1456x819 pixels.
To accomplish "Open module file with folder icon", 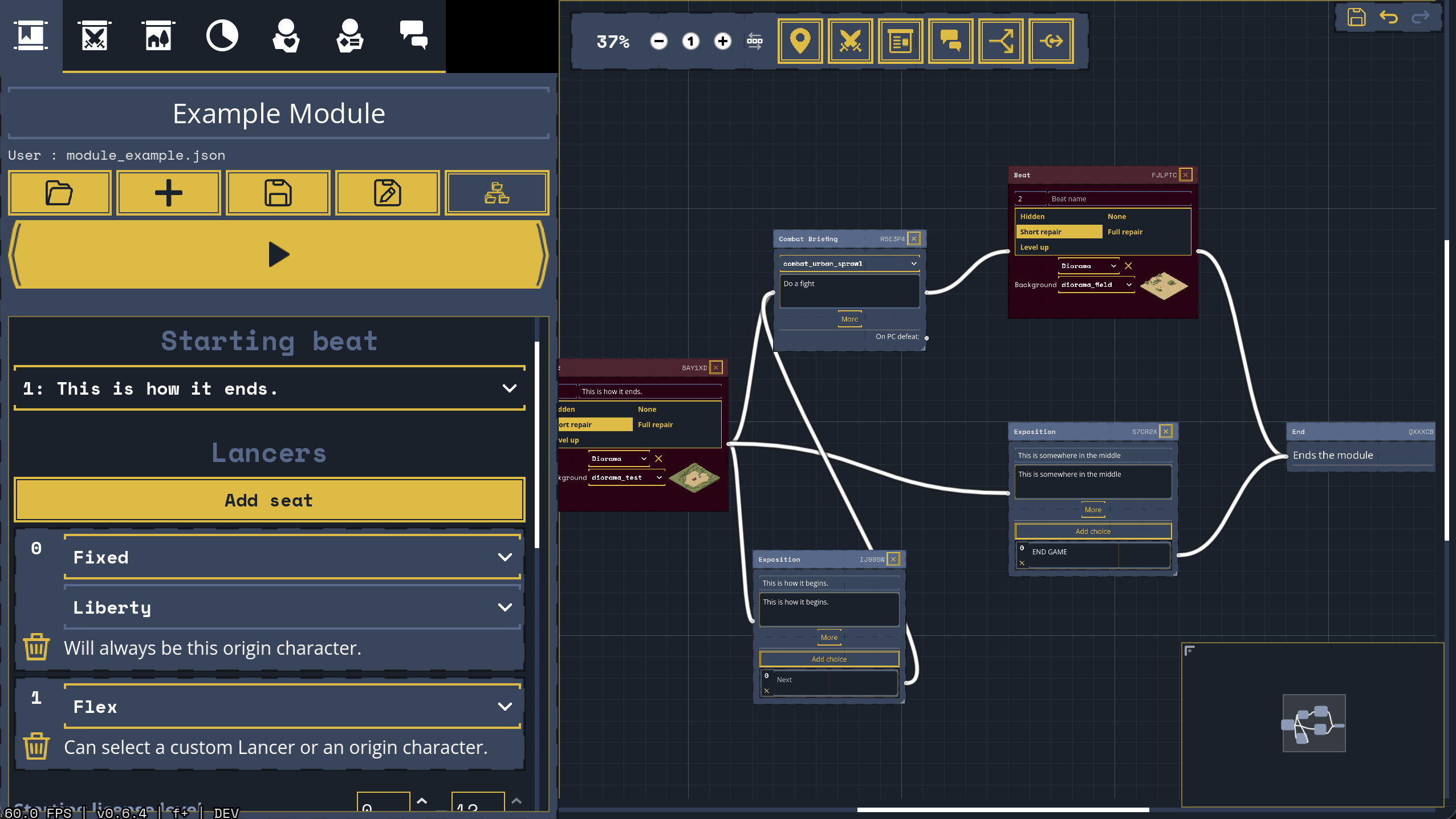I will 59,193.
